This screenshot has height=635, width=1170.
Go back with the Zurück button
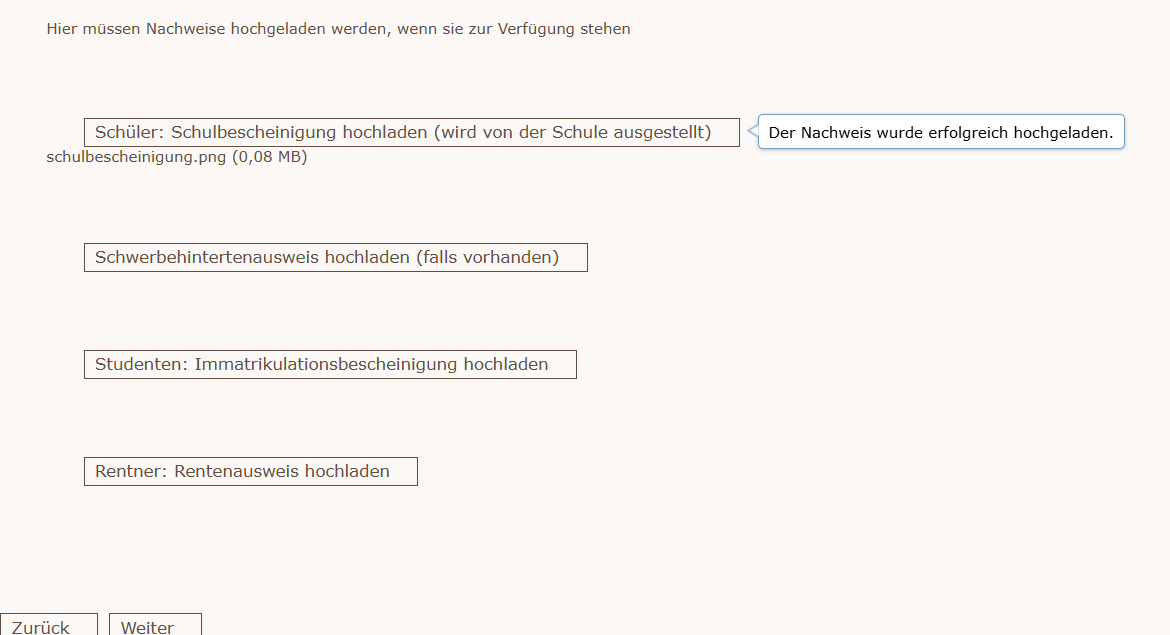tap(48, 625)
